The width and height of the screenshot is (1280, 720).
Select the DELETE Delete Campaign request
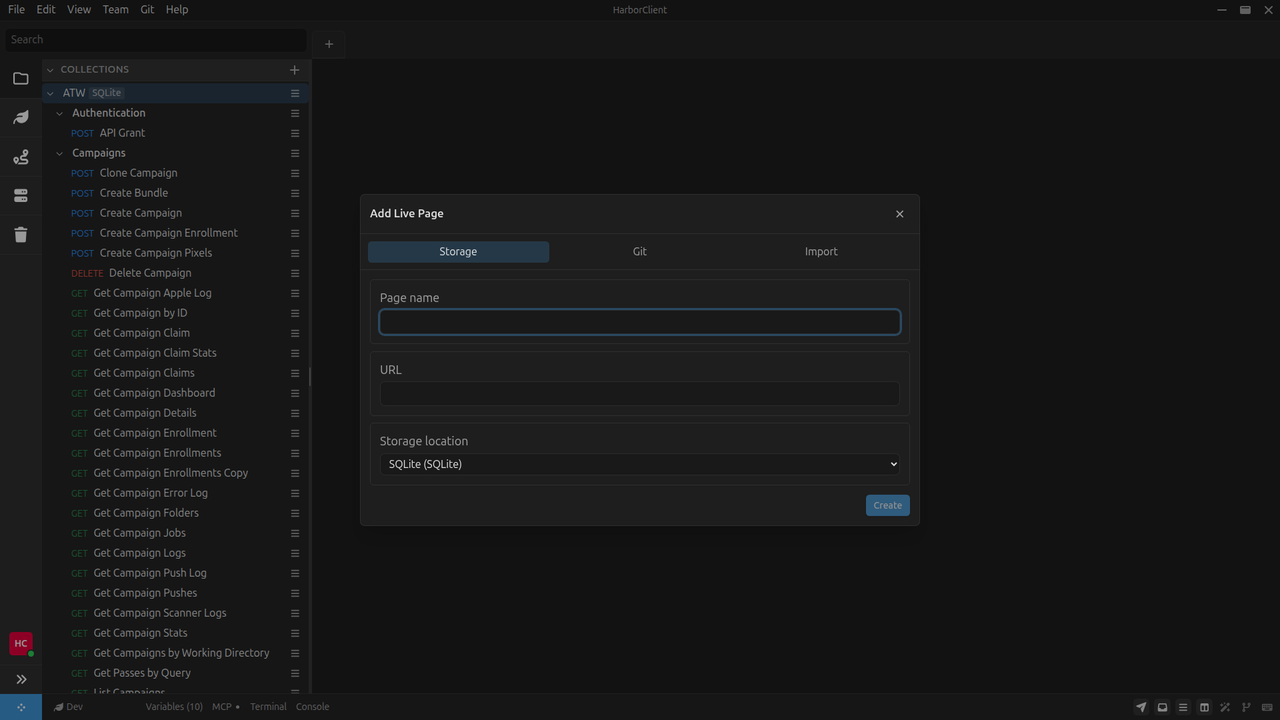tap(176, 273)
